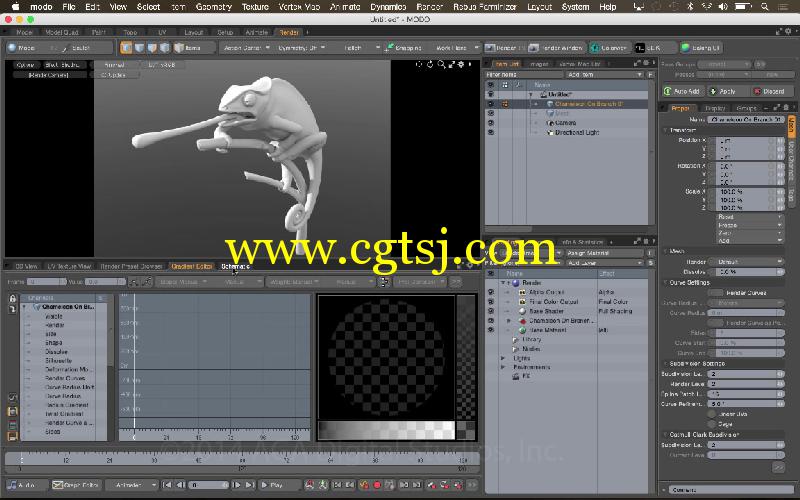Collapse the Untitled scene tree node
Viewport: 800px width, 500px height.
coord(531,94)
